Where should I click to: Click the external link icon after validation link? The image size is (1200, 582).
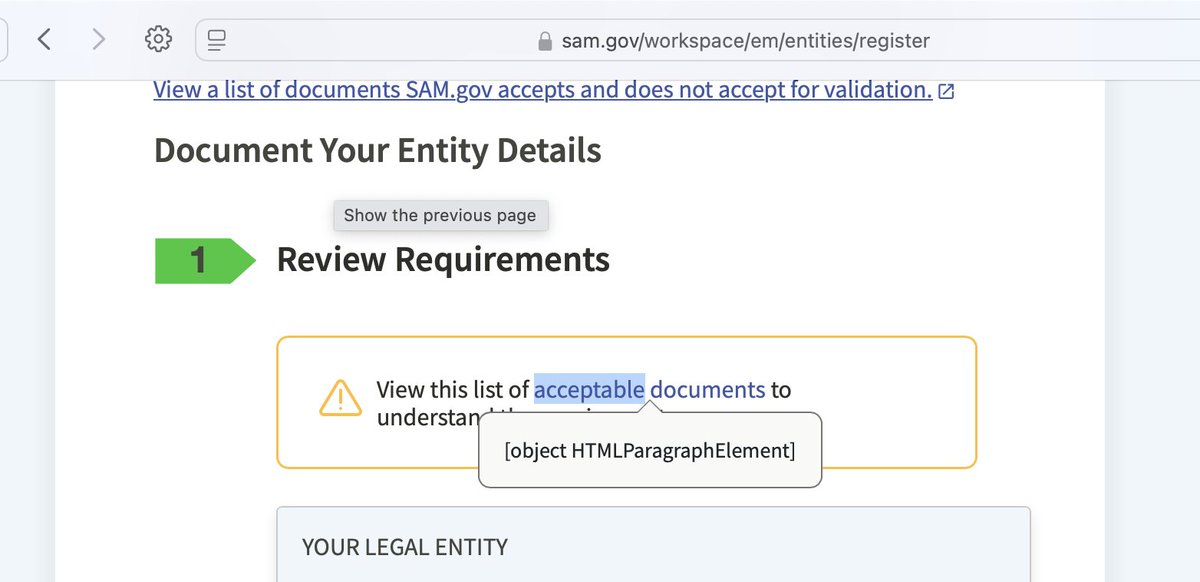(x=946, y=91)
